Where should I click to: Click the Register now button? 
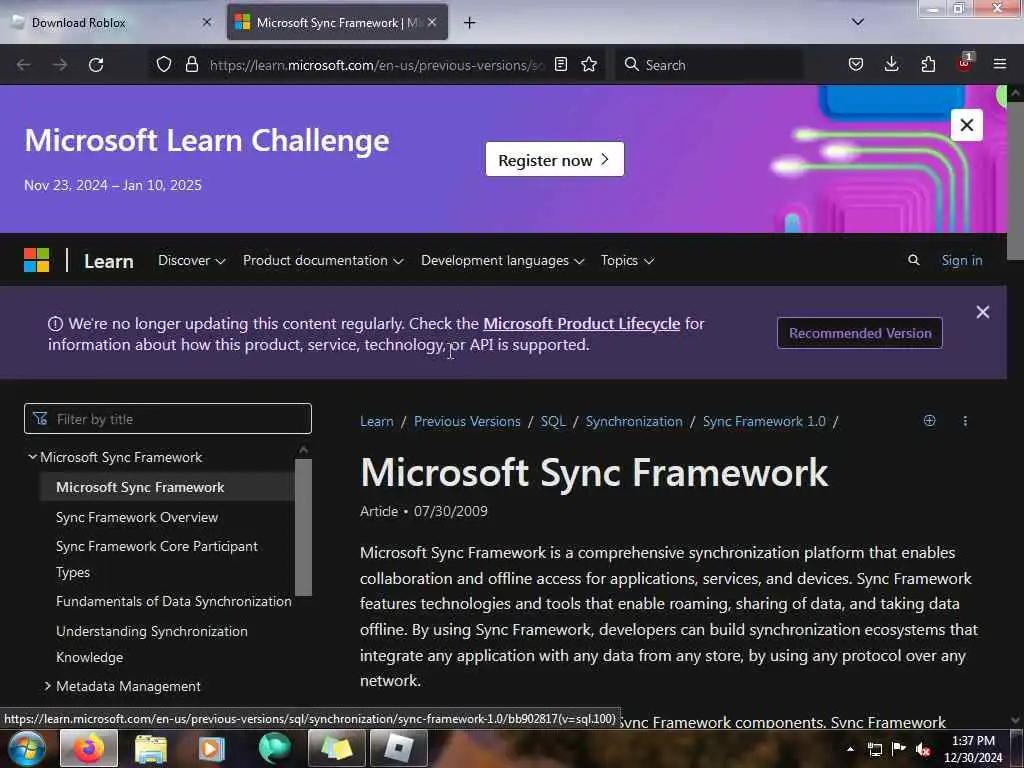tap(554, 159)
